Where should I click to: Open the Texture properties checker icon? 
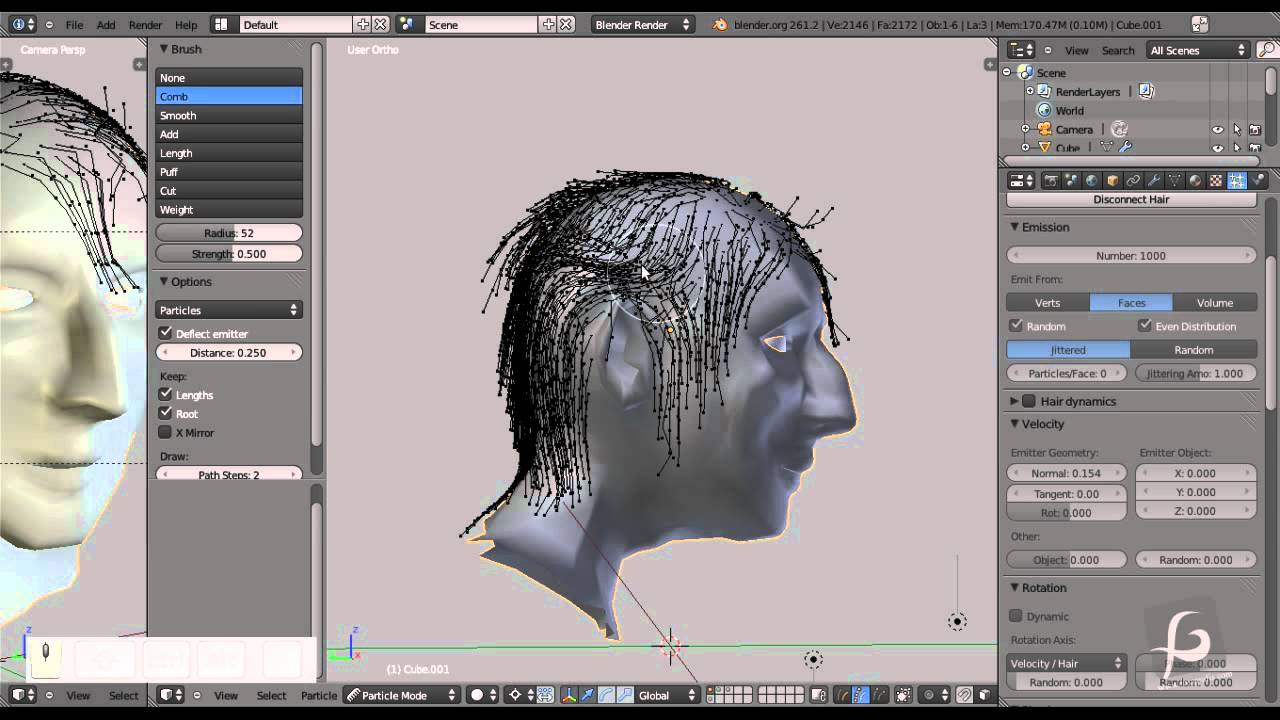[1216, 180]
